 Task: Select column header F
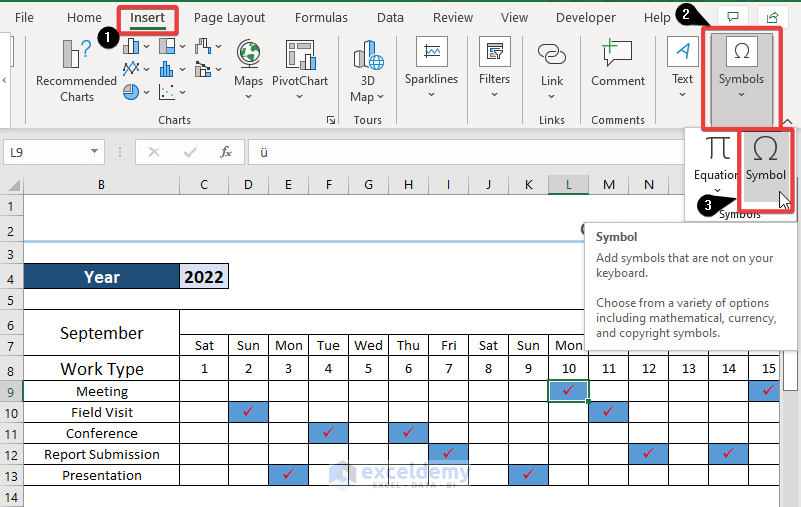[328, 185]
